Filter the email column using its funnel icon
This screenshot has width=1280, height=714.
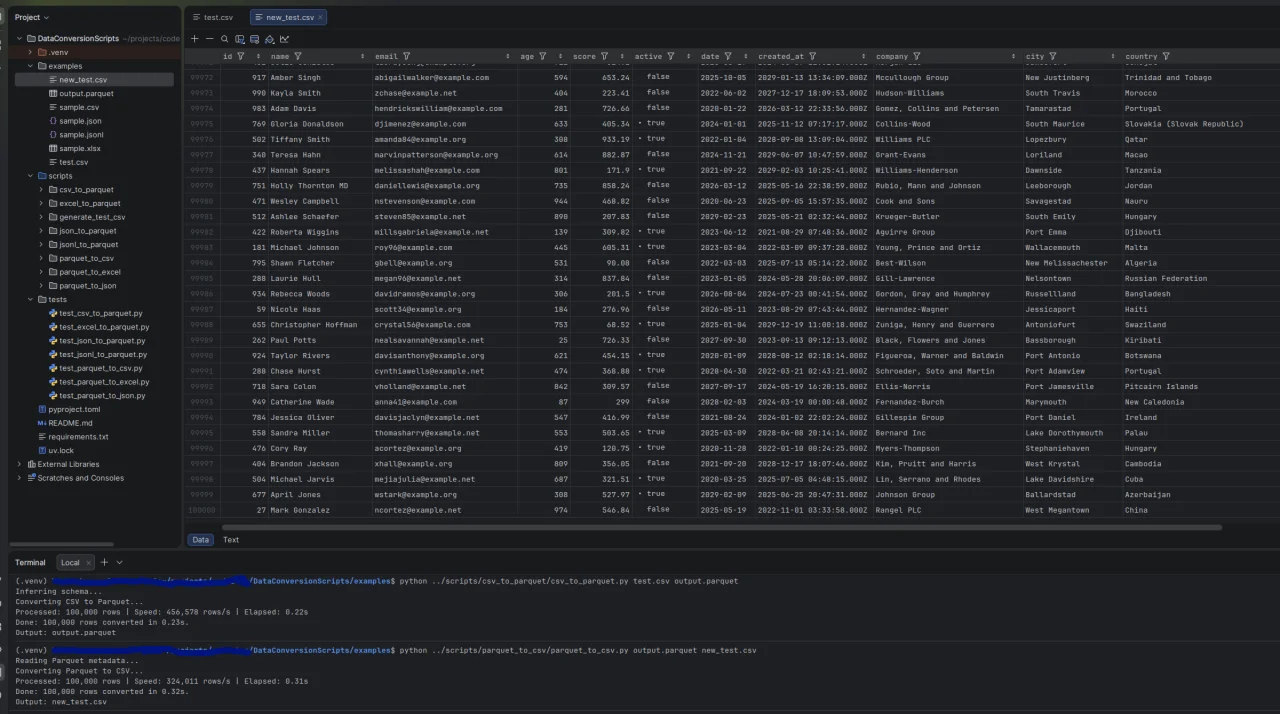tap(406, 57)
